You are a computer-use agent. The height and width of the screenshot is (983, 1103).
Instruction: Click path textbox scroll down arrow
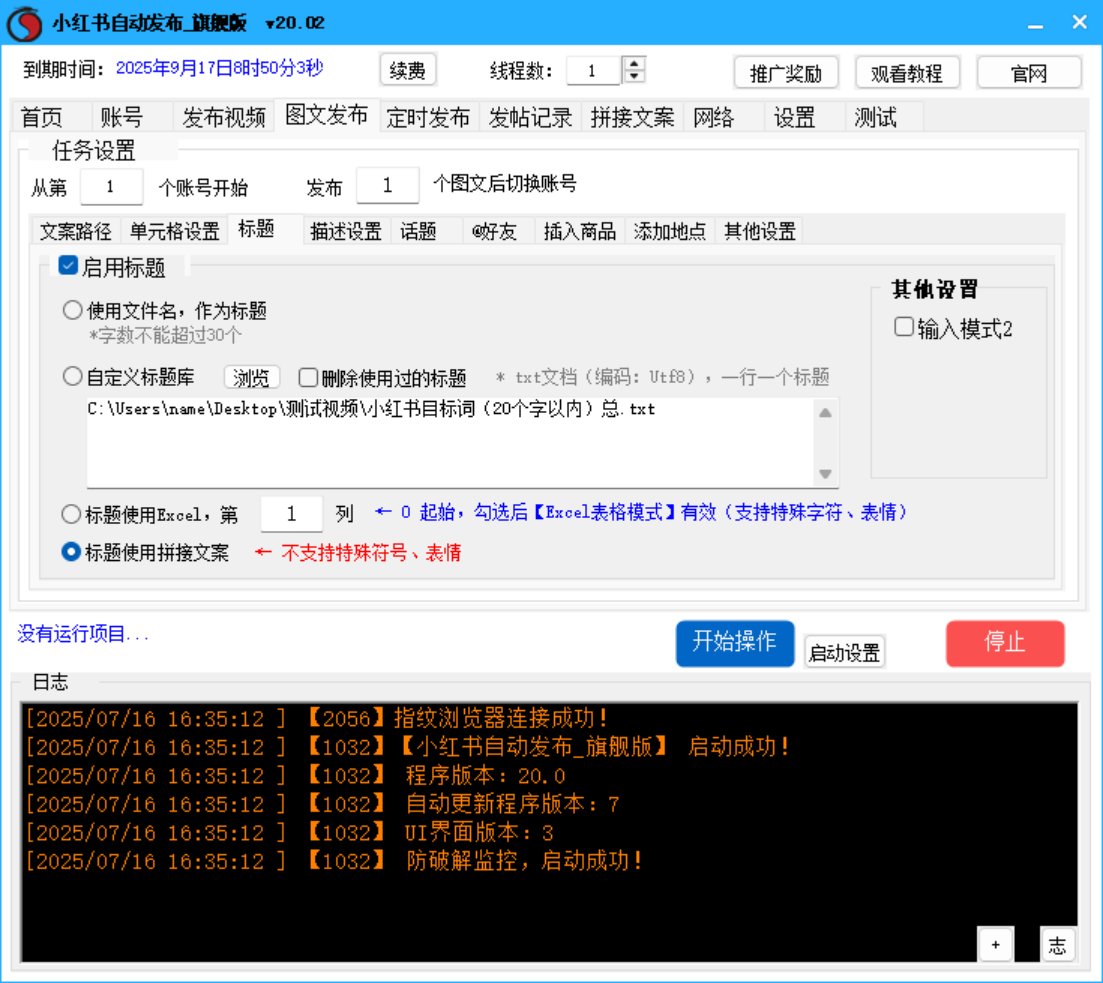pyautogui.click(x=825, y=474)
